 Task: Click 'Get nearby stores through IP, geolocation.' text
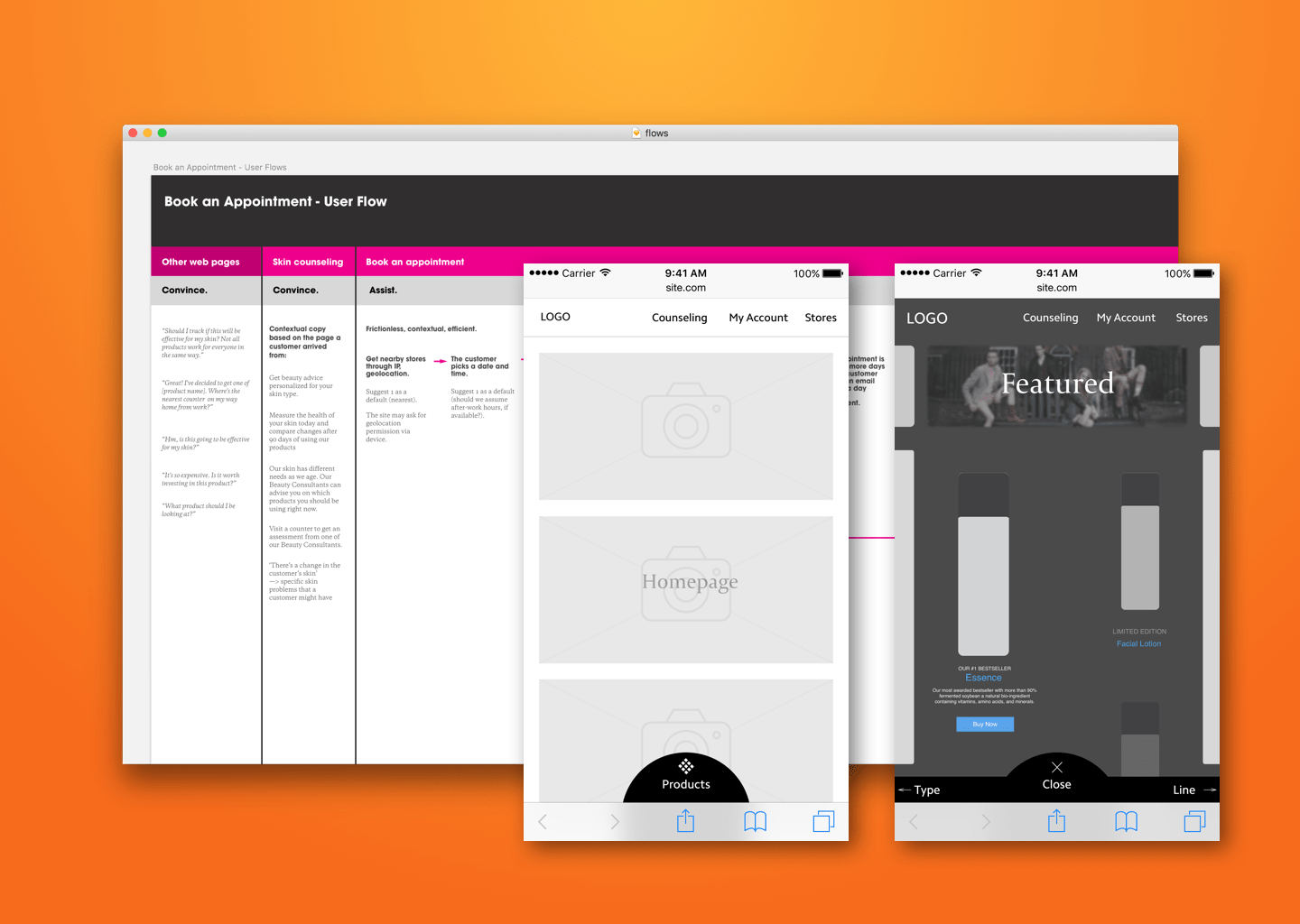point(395,366)
